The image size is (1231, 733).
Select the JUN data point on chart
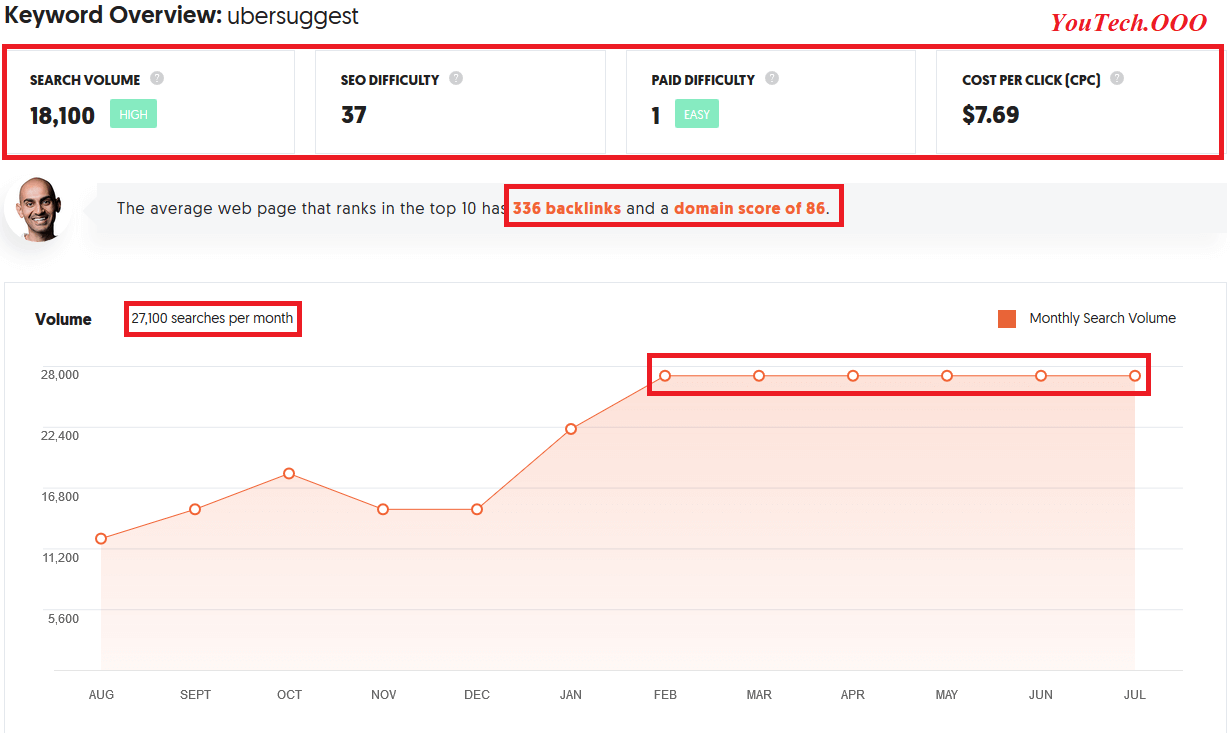click(x=1041, y=376)
